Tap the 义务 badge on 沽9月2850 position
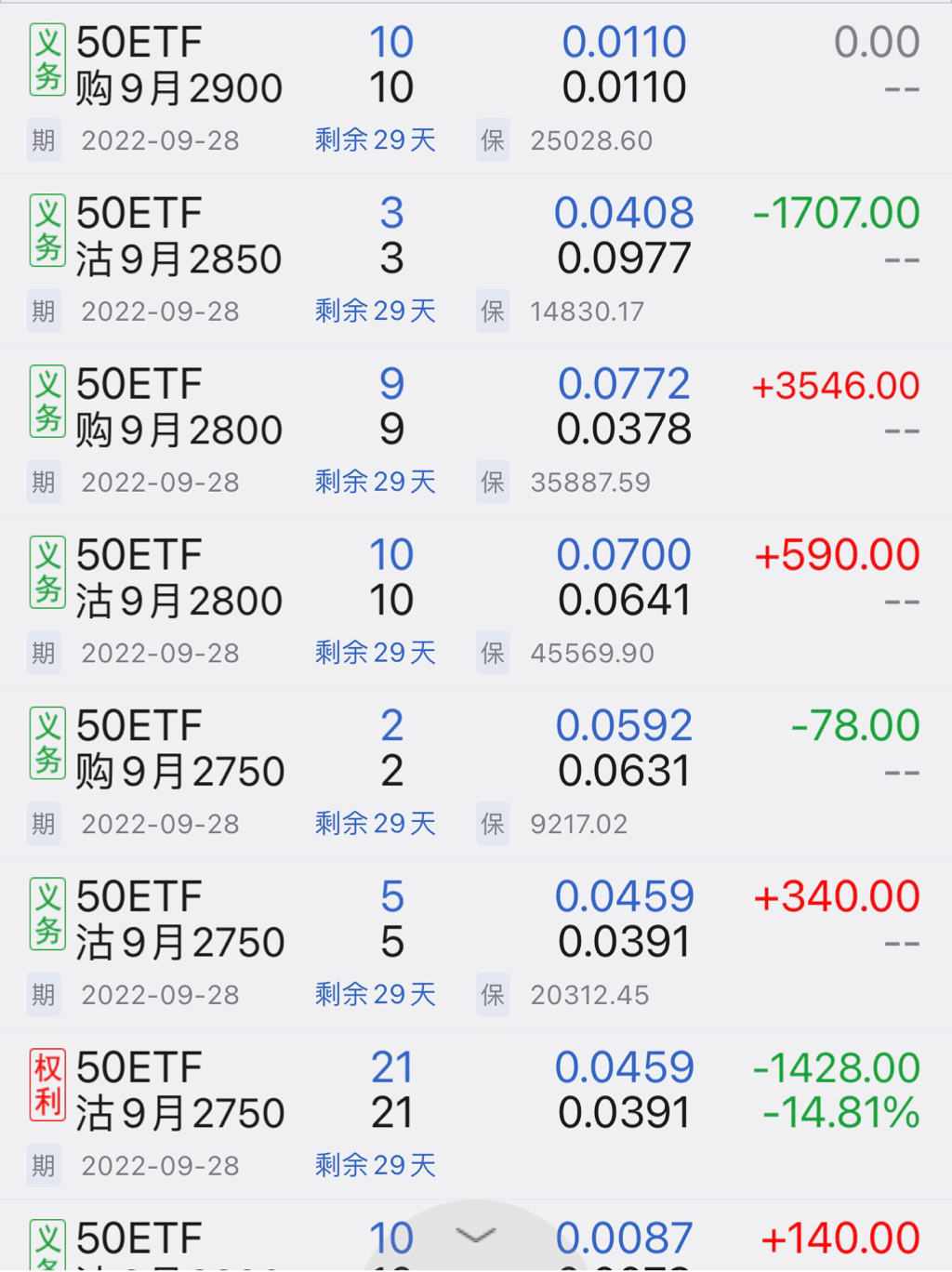The height and width of the screenshot is (1272, 952). pos(47,231)
